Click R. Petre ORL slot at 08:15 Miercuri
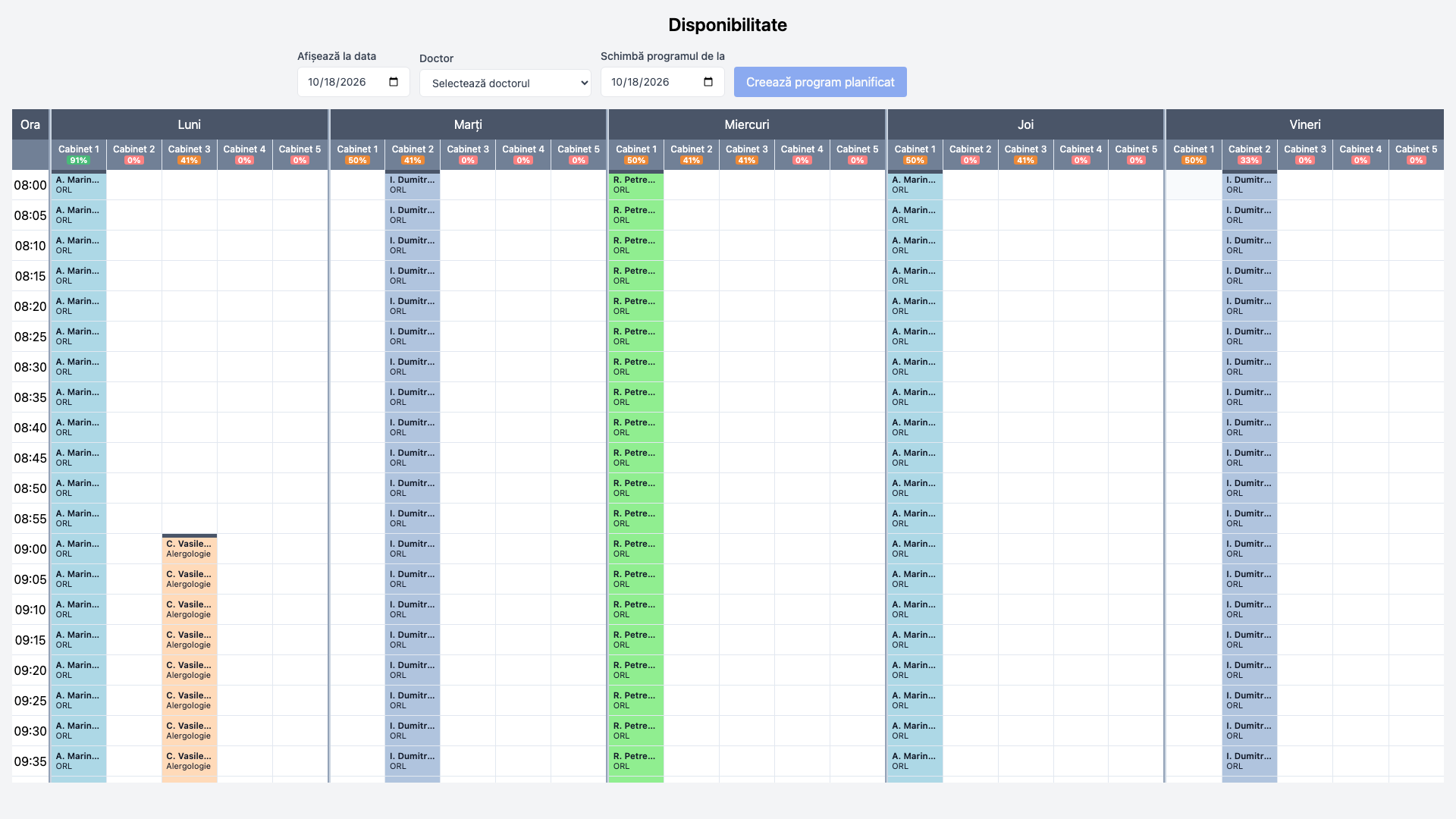The height and width of the screenshot is (819, 1456). tap(636, 276)
